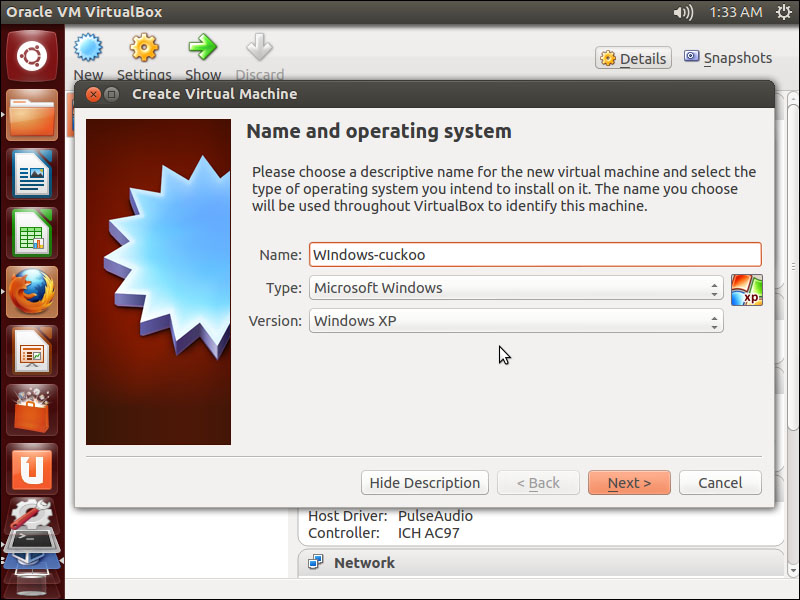
Task: Switch to the Details view
Action: click(x=633, y=58)
